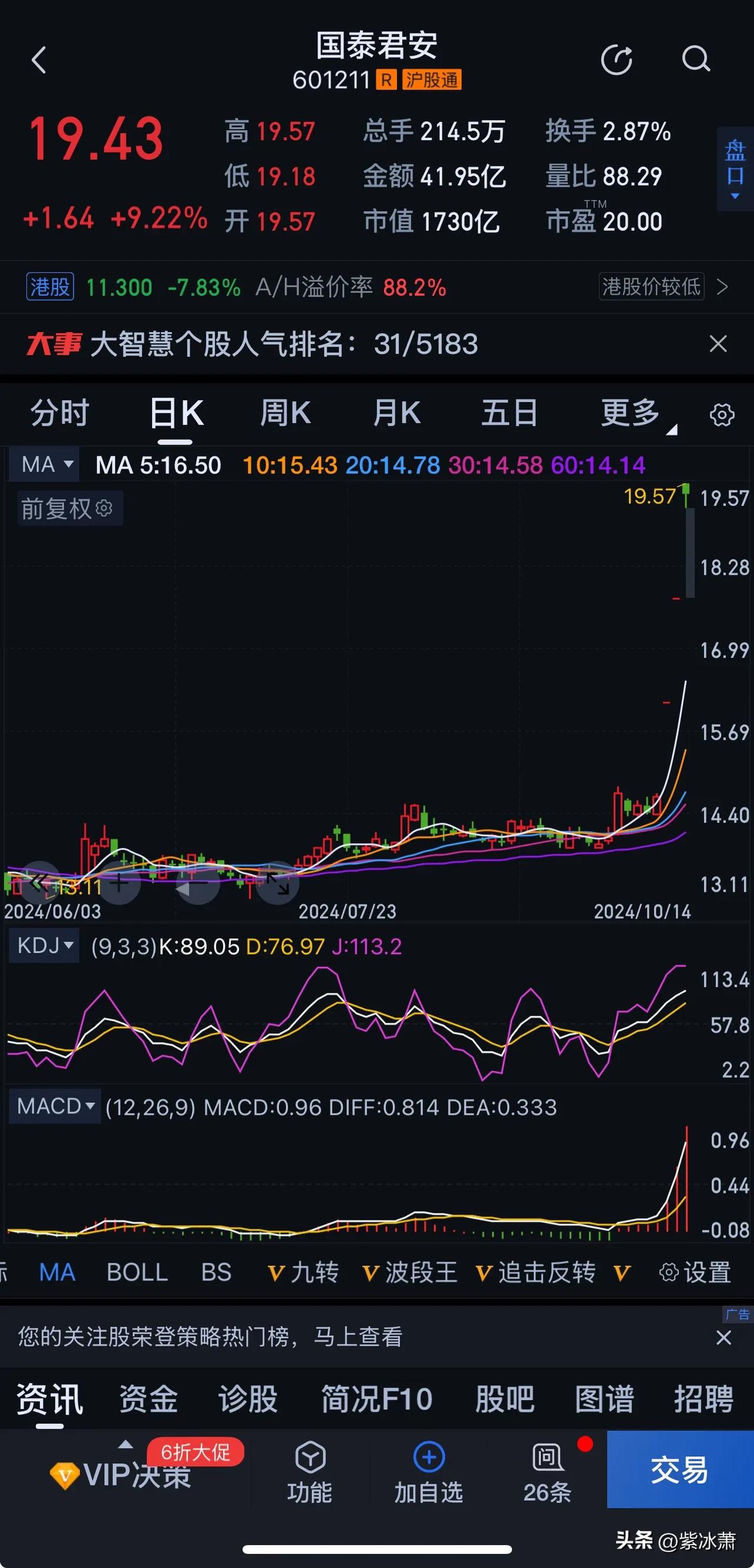This screenshot has height=1568, width=754.
Task: Select the 波段王 VIP indicator
Action: click(x=409, y=1272)
